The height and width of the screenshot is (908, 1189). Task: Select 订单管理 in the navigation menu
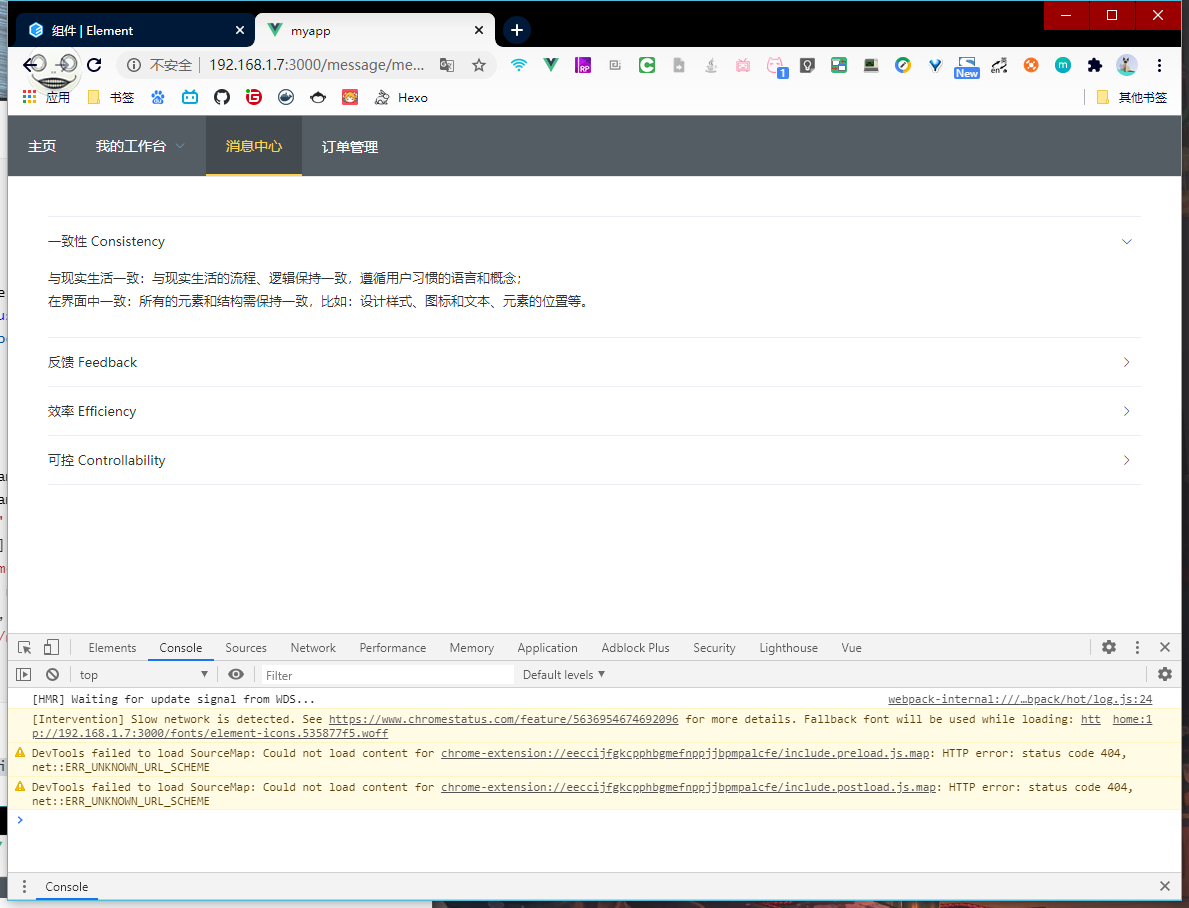click(350, 147)
